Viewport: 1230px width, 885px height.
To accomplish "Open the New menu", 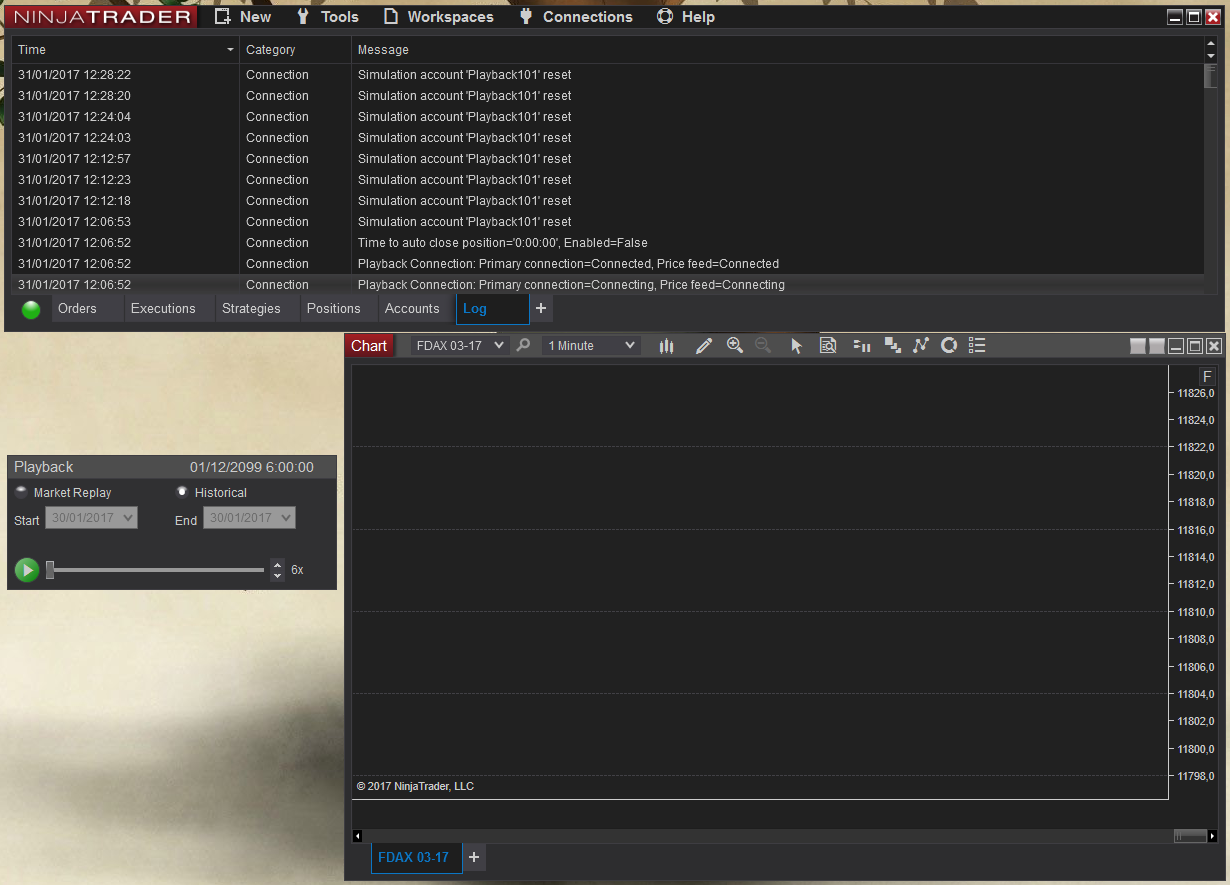I will [243, 17].
